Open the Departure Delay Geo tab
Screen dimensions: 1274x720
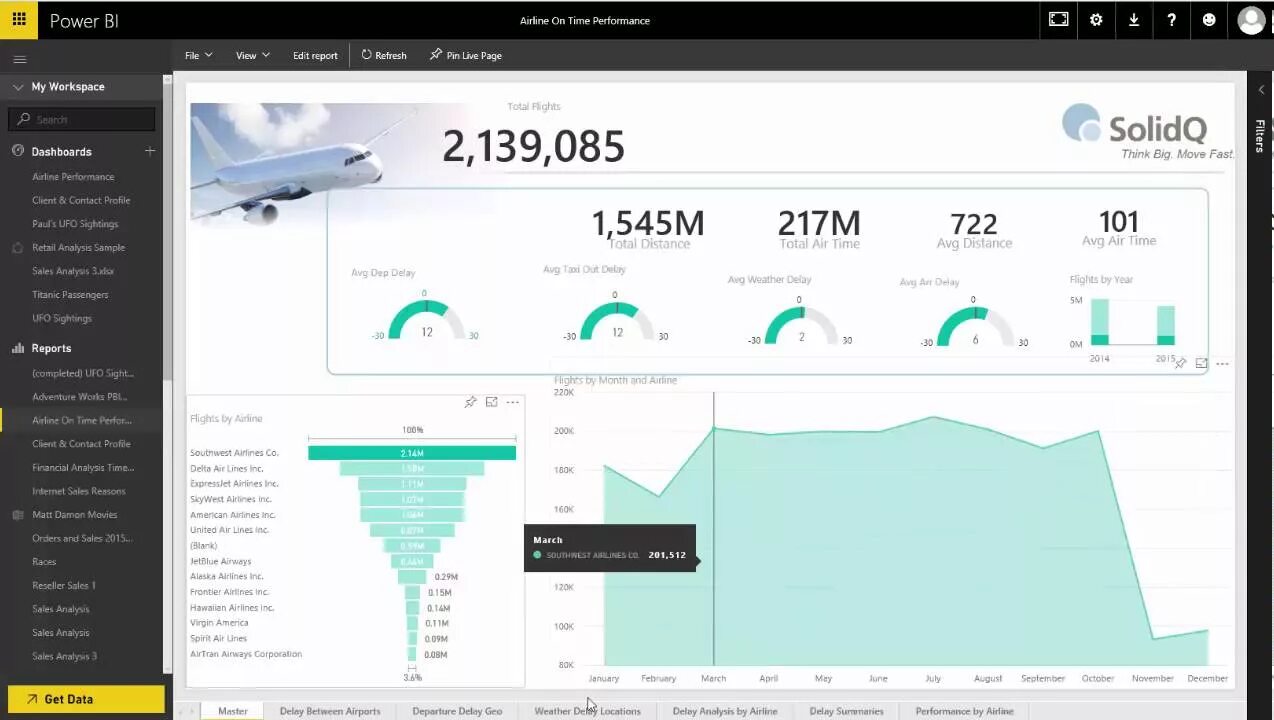click(x=457, y=711)
